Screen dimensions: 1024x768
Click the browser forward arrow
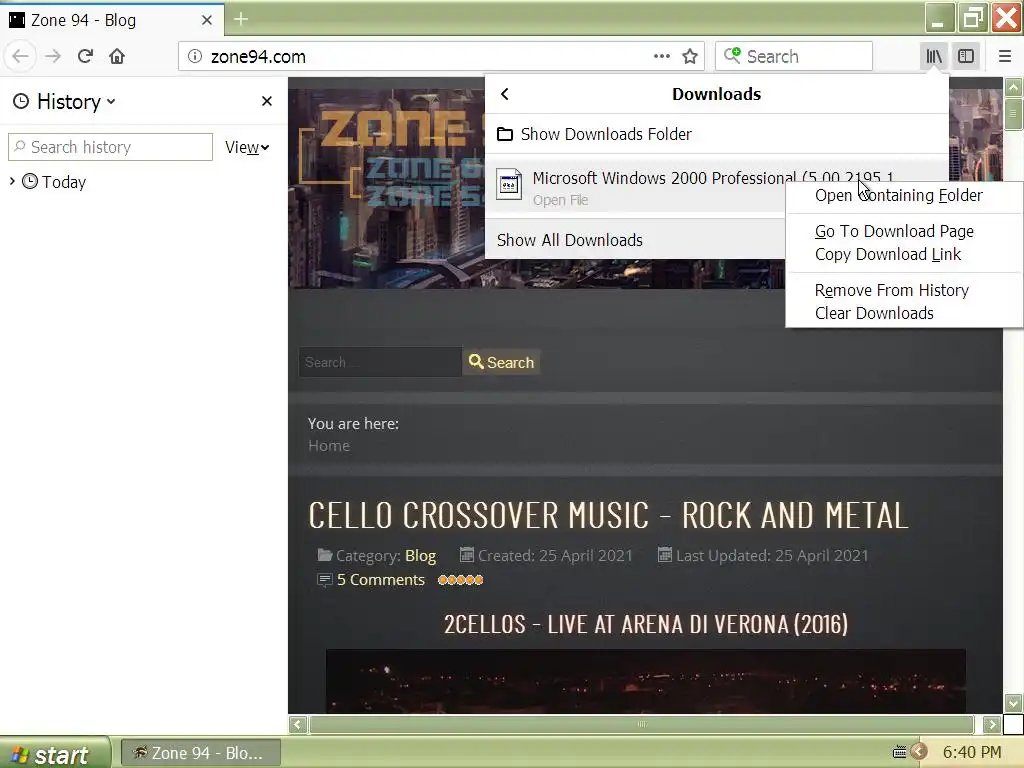click(53, 56)
